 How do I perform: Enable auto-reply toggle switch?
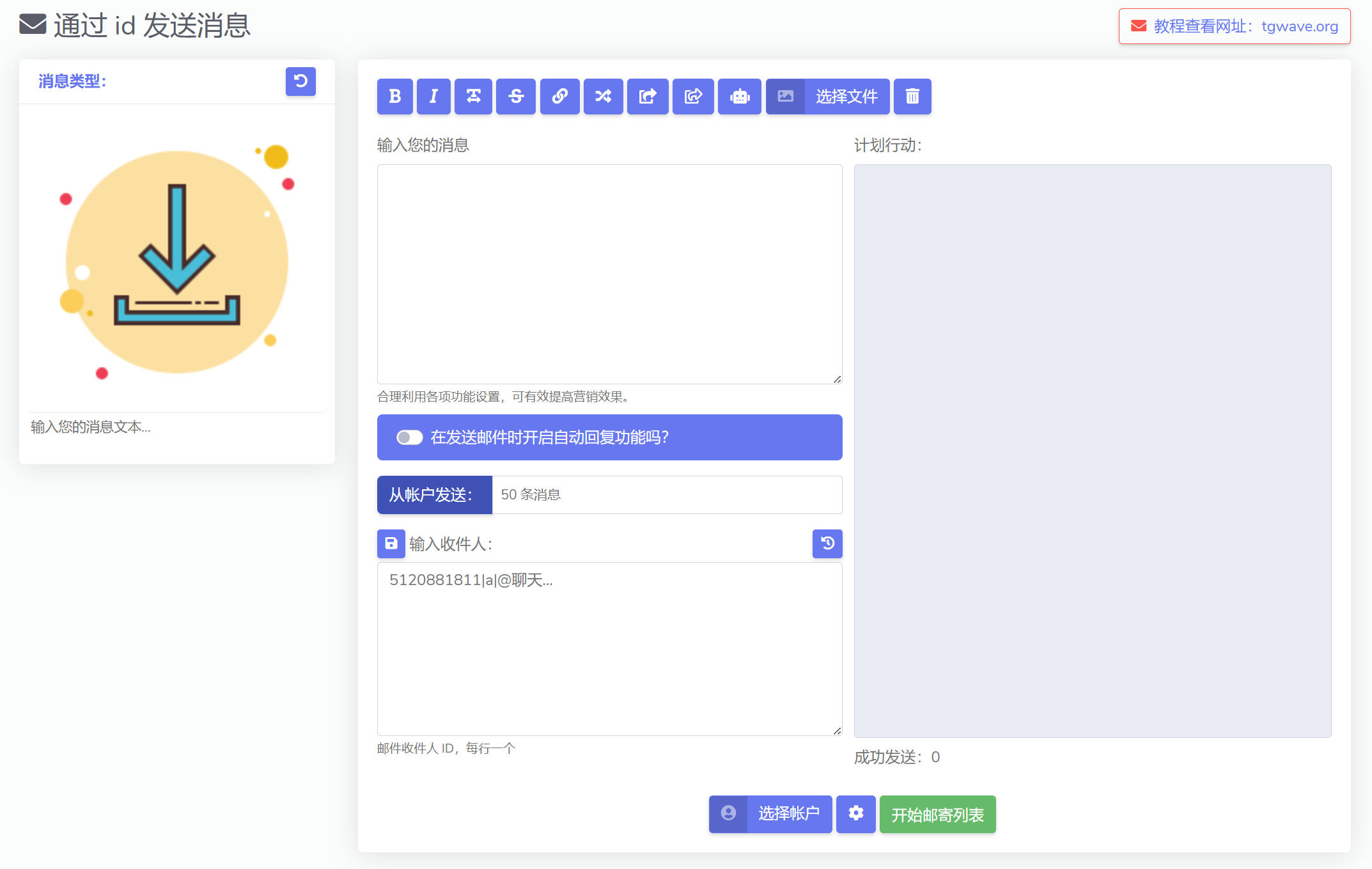(409, 437)
